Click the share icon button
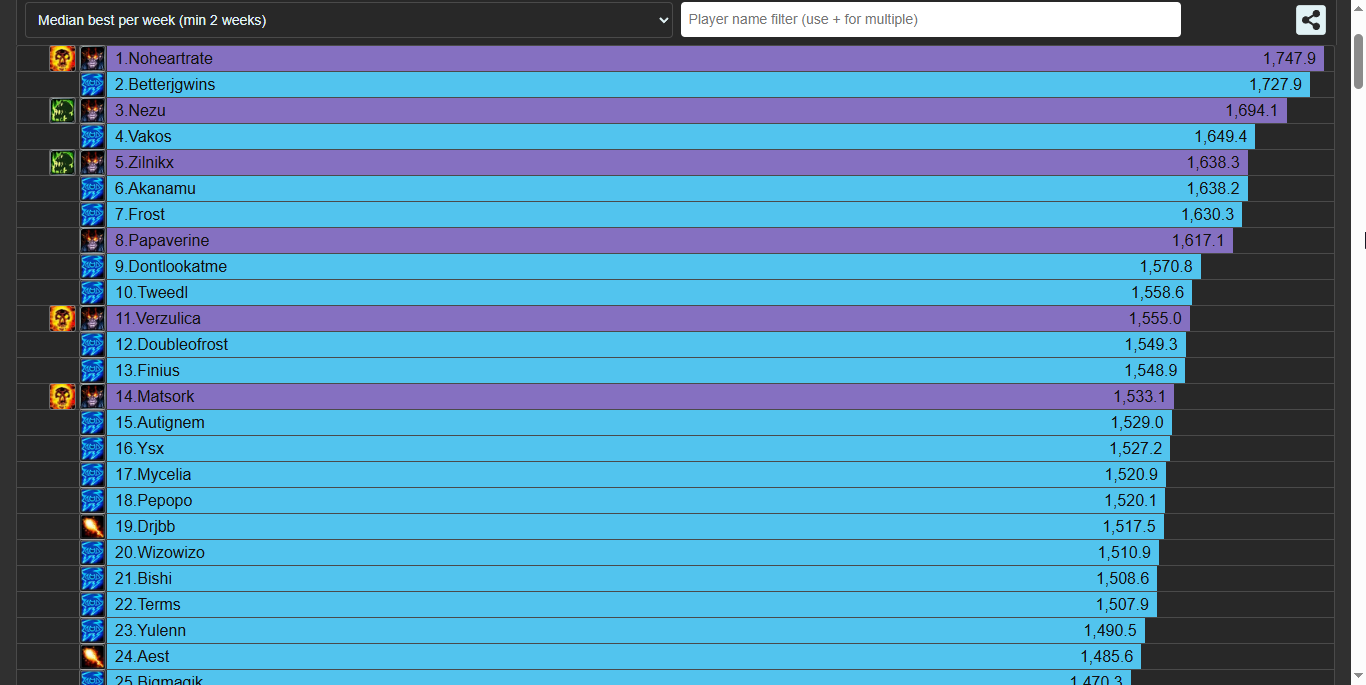 tap(1311, 20)
